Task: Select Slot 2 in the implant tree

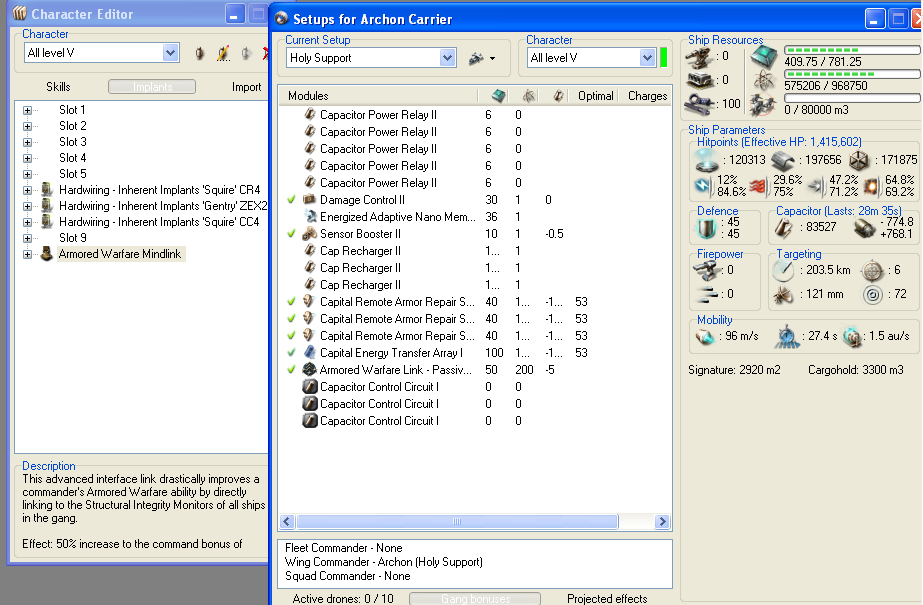Action: click(72, 126)
